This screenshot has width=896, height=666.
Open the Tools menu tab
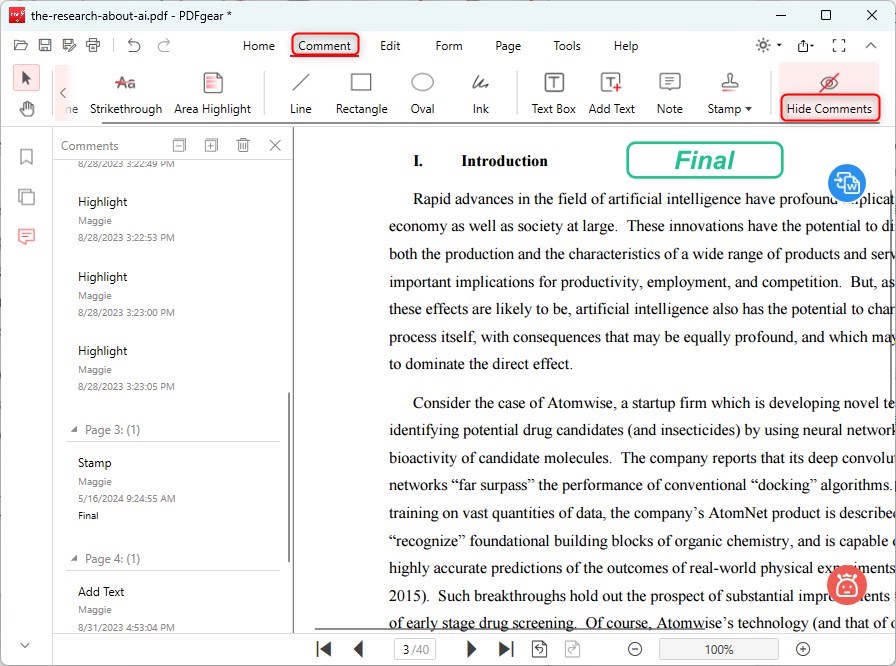[x=567, y=46]
